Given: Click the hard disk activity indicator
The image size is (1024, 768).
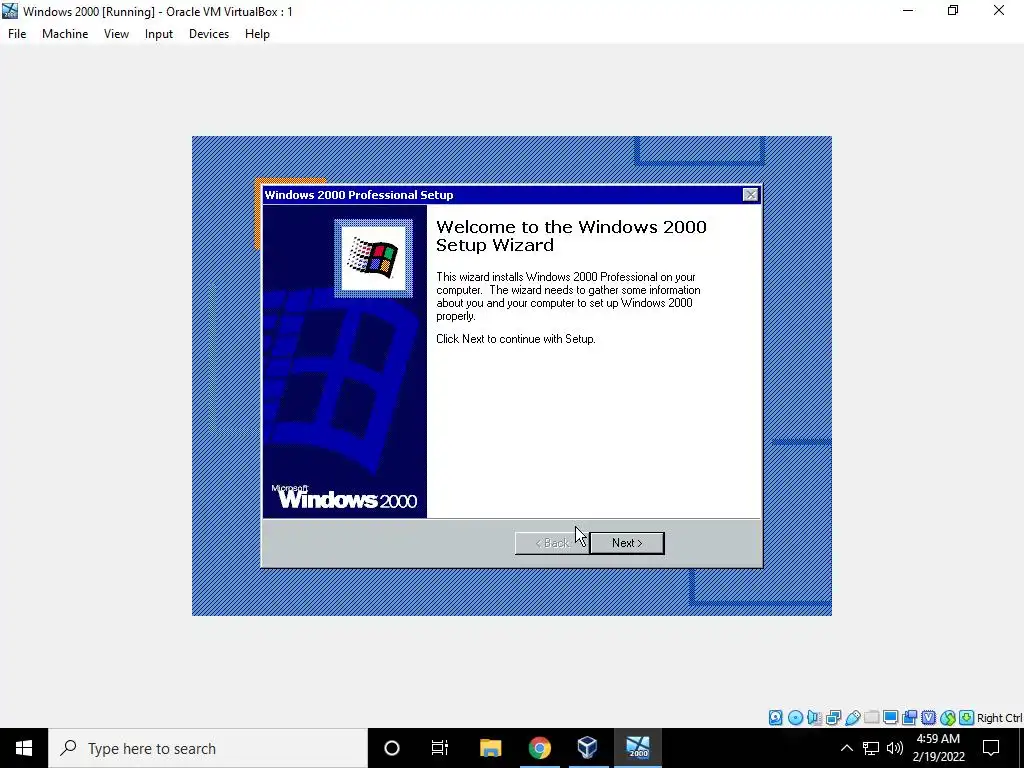Looking at the screenshot, I should [x=775, y=718].
